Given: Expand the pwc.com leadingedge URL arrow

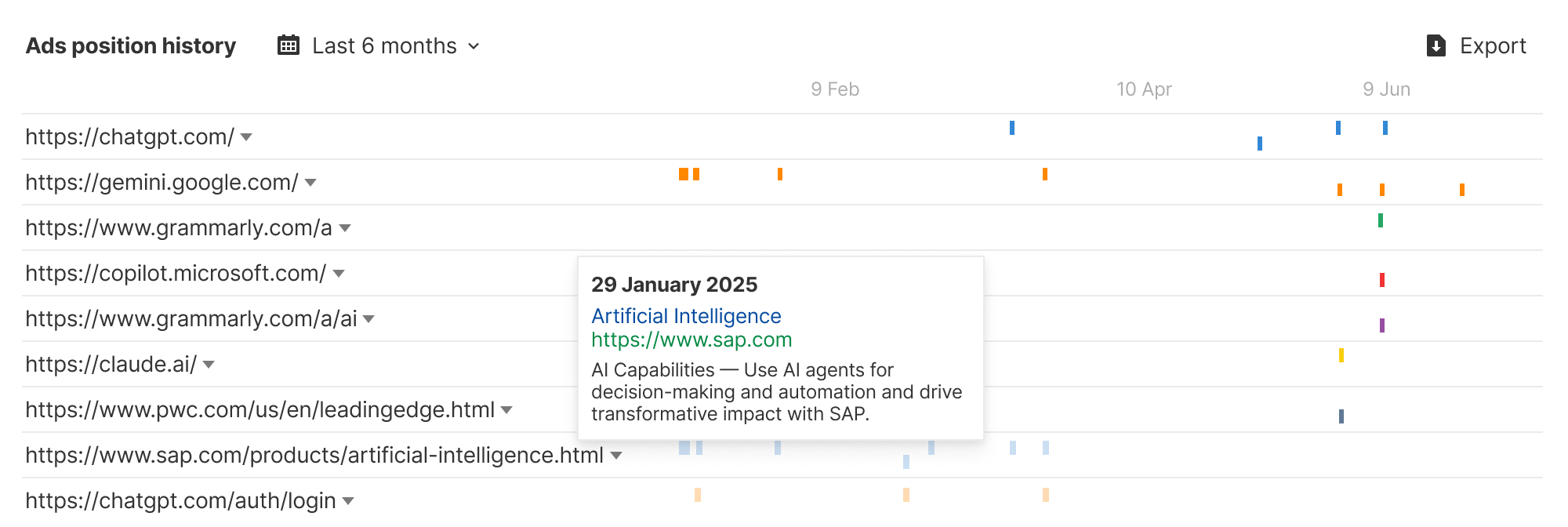Looking at the screenshot, I should pyautogui.click(x=506, y=410).
